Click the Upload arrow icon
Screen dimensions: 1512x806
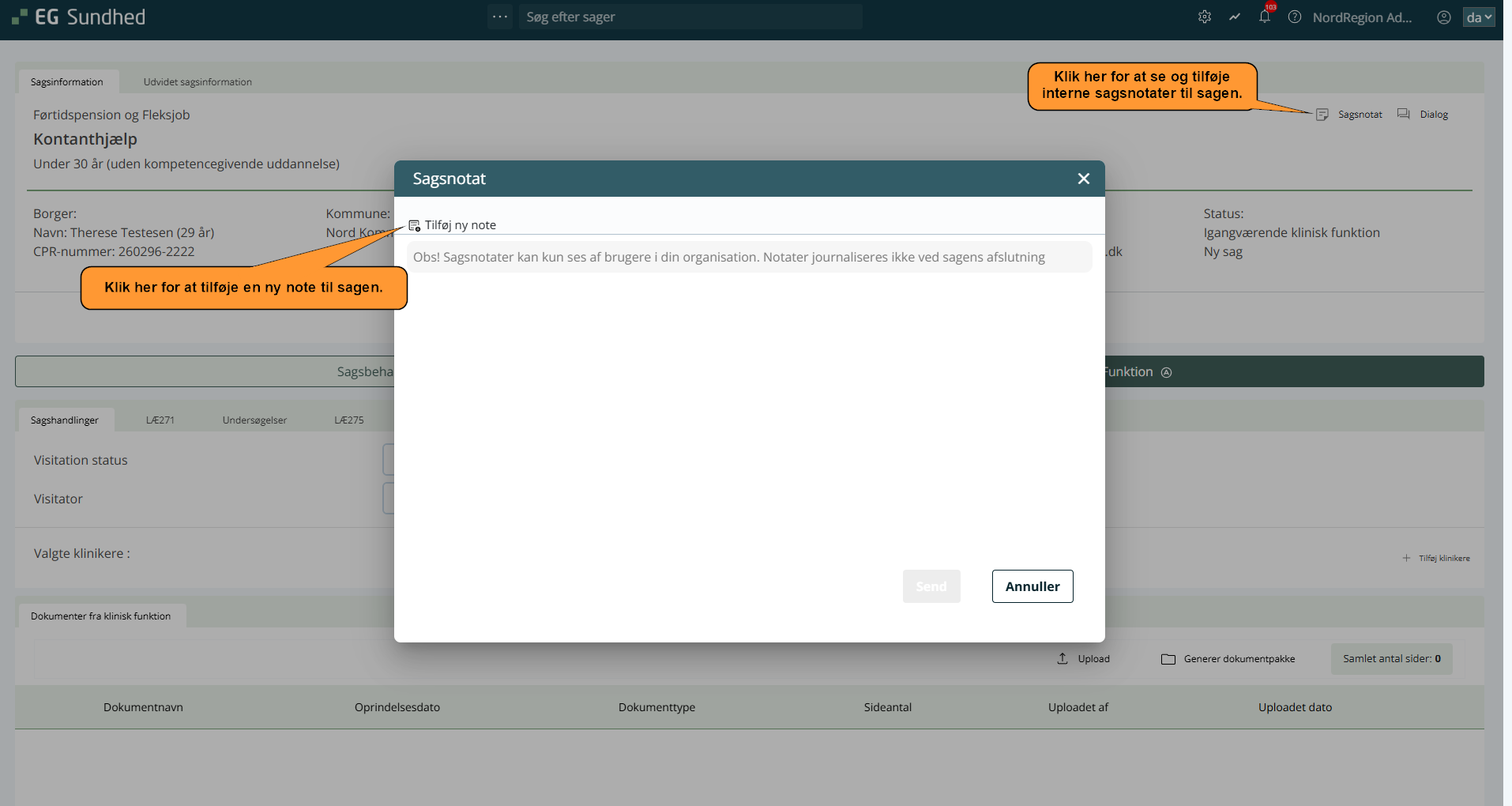(x=1063, y=658)
